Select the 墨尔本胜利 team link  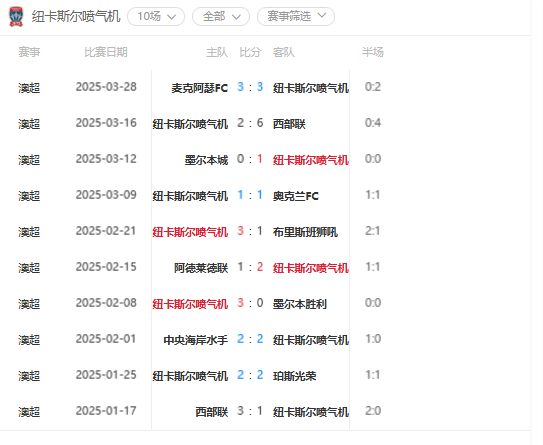(300, 304)
